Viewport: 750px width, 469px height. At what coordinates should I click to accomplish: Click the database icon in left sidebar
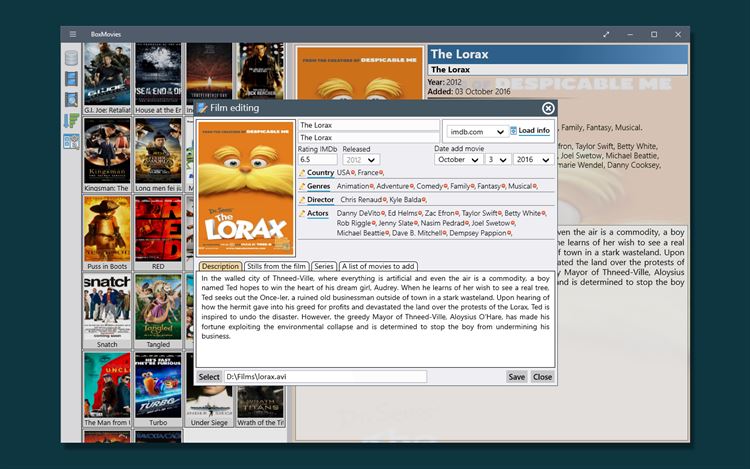pyautogui.click(x=71, y=58)
